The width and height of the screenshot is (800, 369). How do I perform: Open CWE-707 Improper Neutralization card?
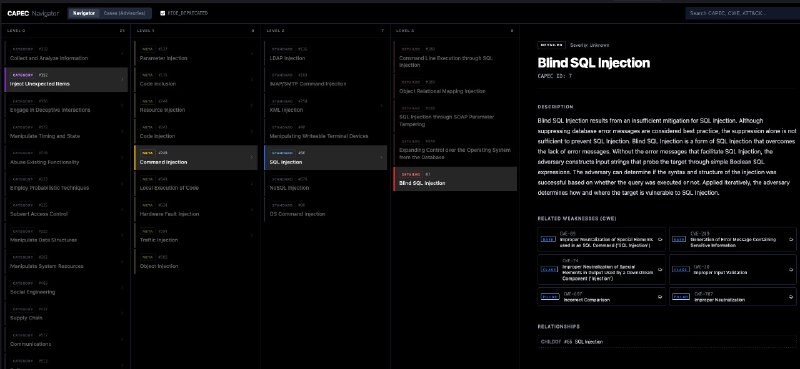tap(733, 297)
